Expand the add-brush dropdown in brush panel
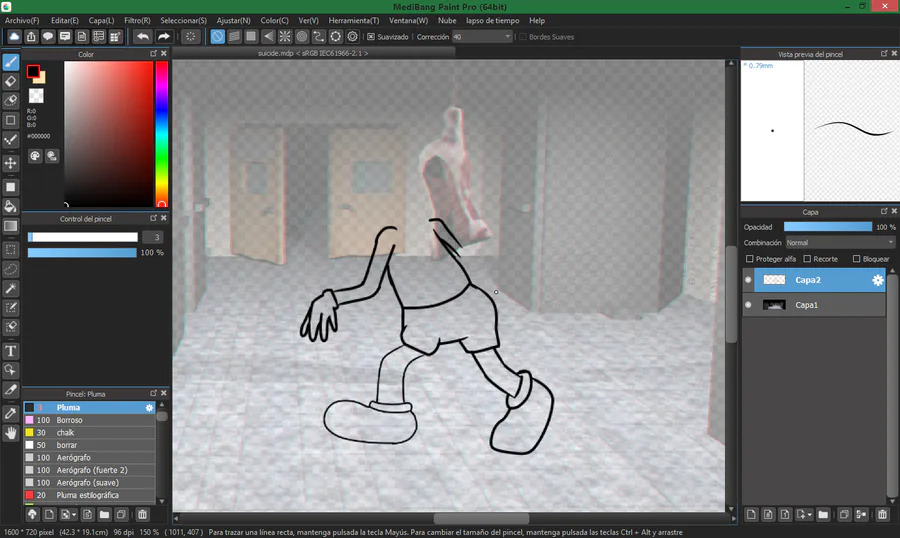This screenshot has height=538, width=900. point(74,515)
